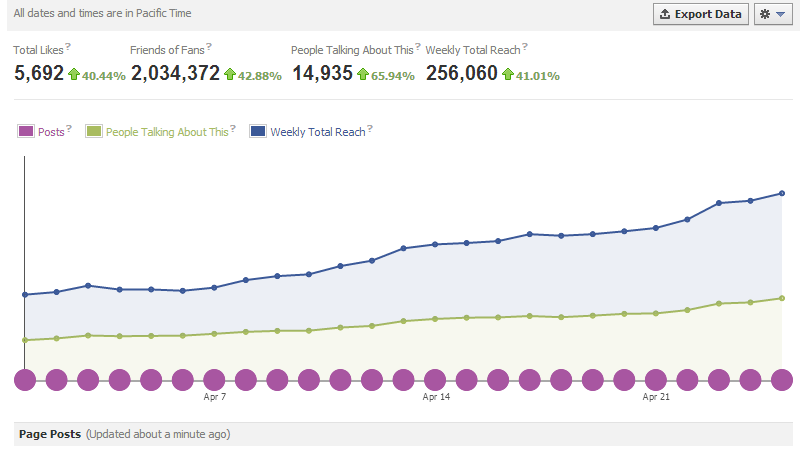Click green arrow beside 256,060 reach

508,74
